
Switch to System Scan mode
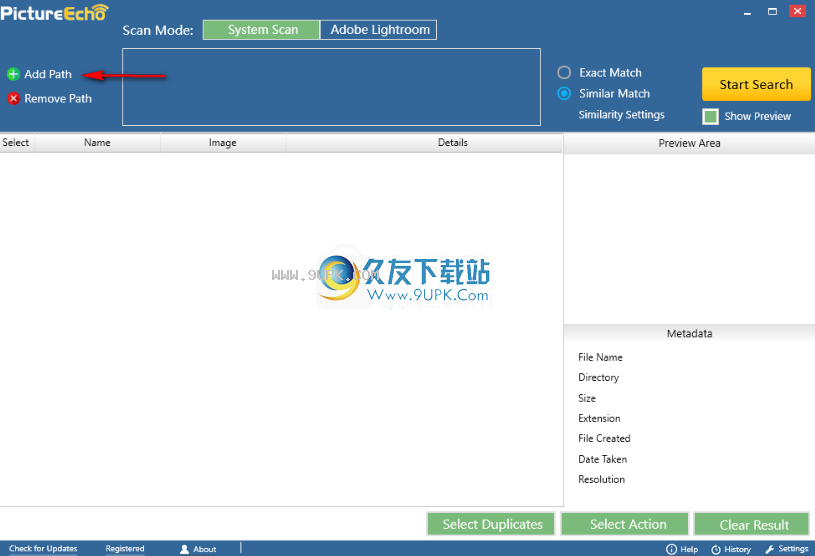(261, 30)
